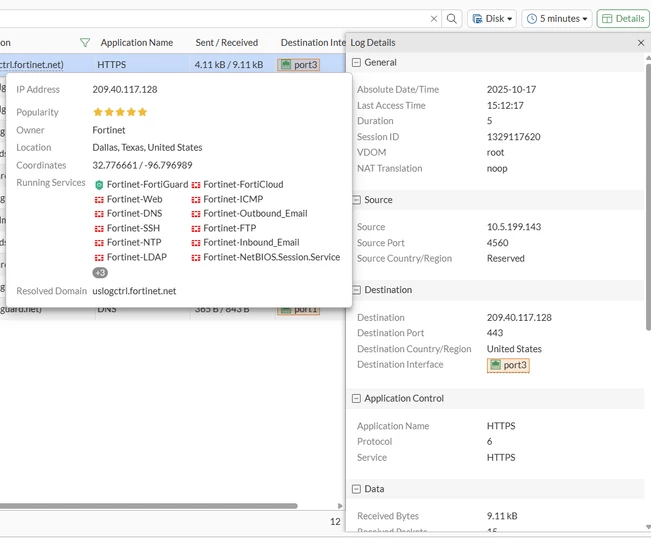Click the Destination Interface column header
This screenshot has height=538, width=651.
point(313,42)
